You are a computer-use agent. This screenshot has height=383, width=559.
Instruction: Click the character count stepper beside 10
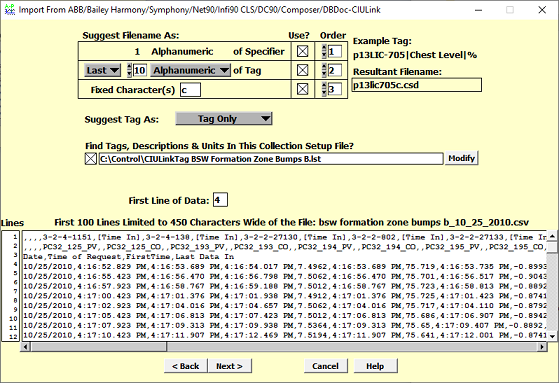129,70
